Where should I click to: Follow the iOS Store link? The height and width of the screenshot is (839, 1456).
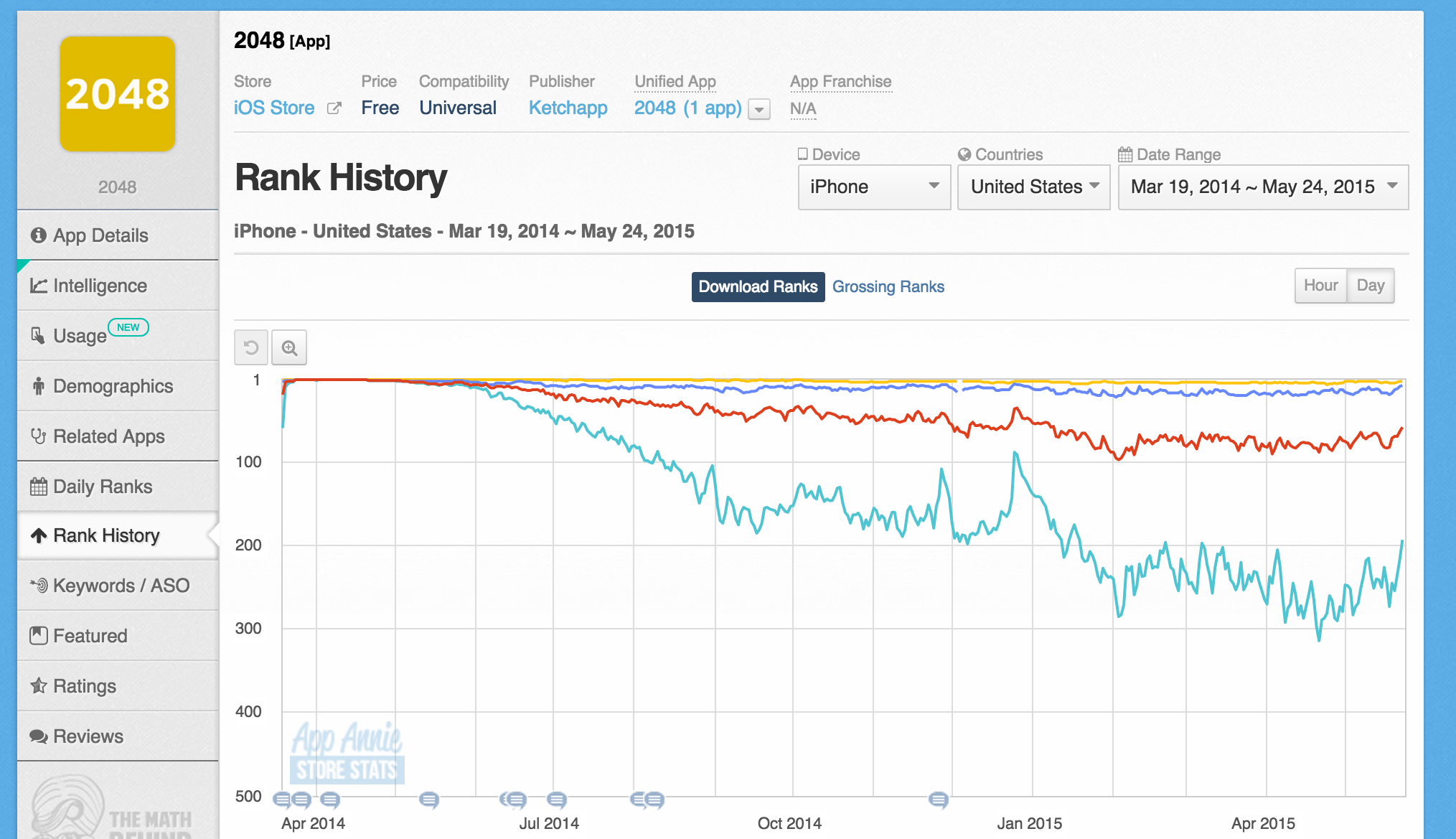(273, 108)
